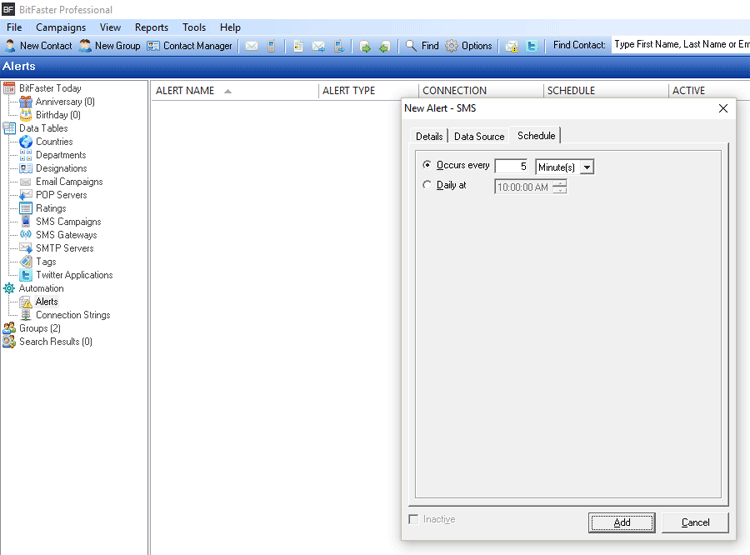This screenshot has width=750, height=555.
Task: Open SMS Campaigns in sidebar
Action: pyautogui.click(x=68, y=222)
